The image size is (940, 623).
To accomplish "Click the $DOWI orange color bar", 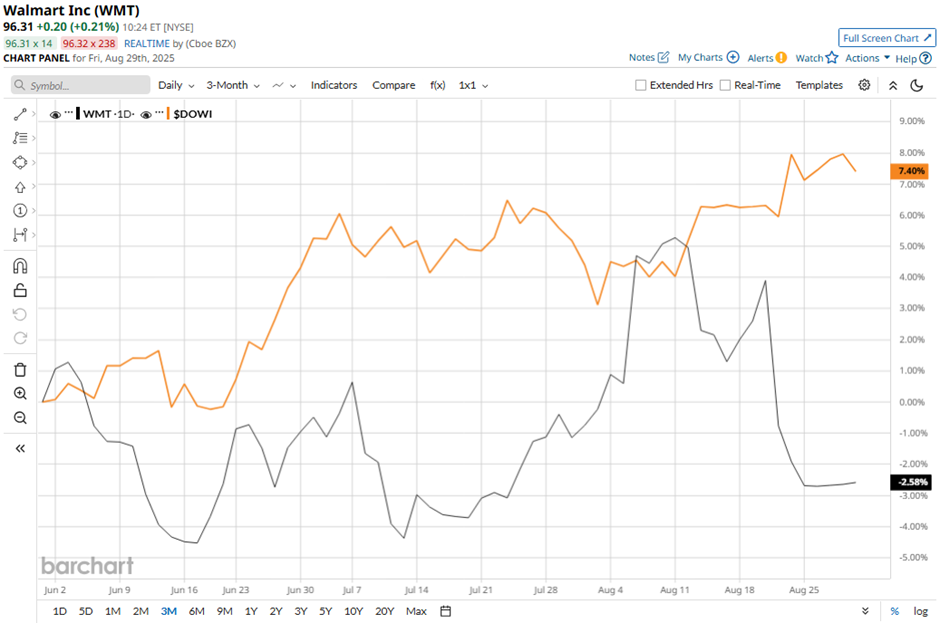I will click(168, 113).
